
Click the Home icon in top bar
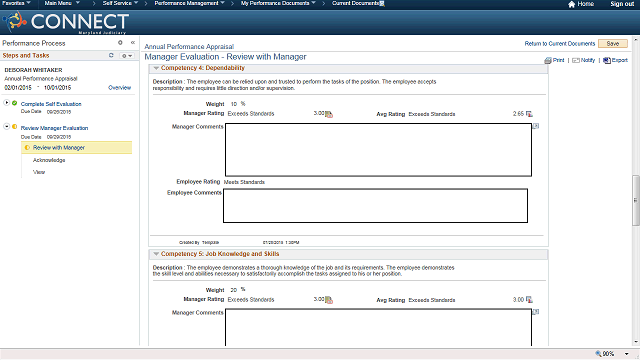[x=571, y=4]
